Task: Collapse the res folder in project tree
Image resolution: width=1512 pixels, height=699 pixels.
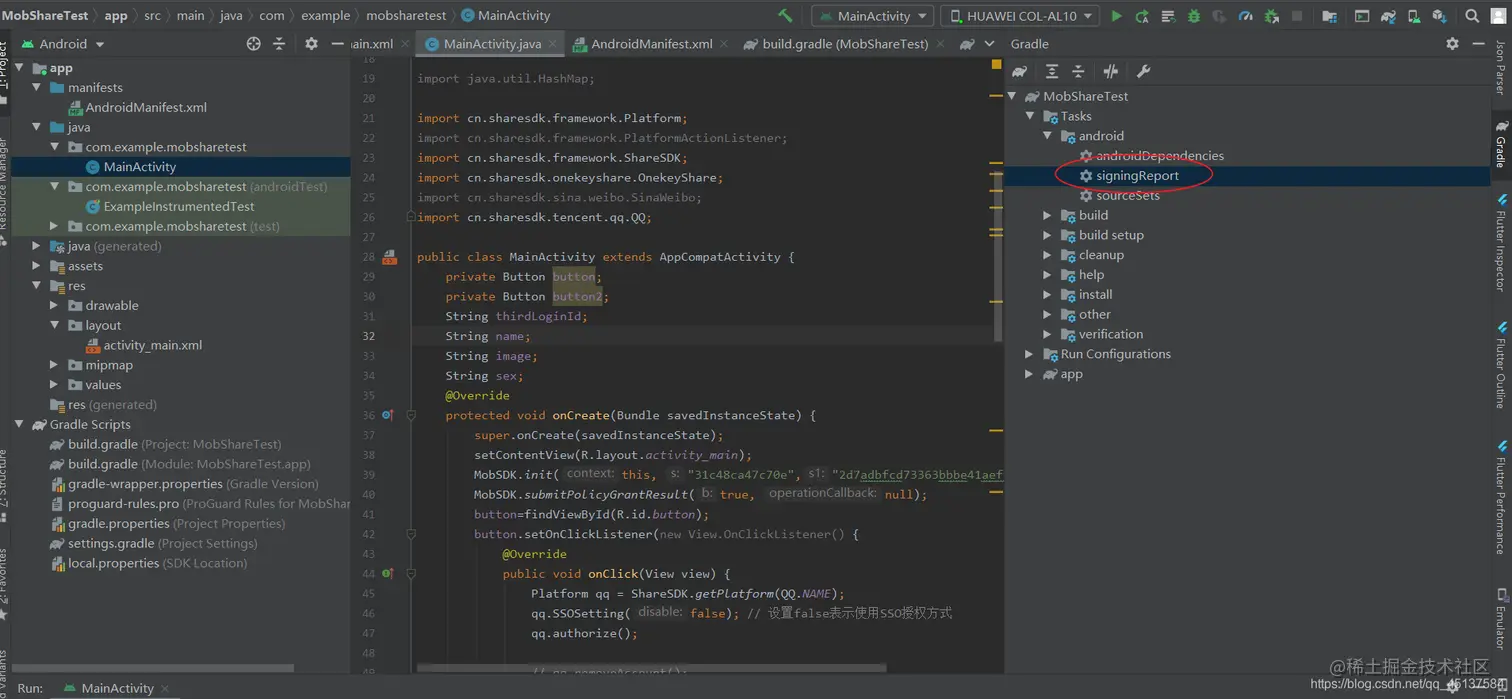Action: [x=37, y=286]
